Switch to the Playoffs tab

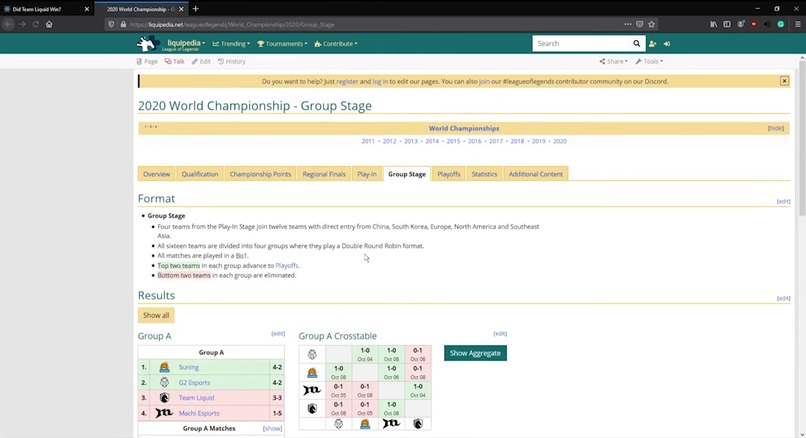(x=449, y=174)
